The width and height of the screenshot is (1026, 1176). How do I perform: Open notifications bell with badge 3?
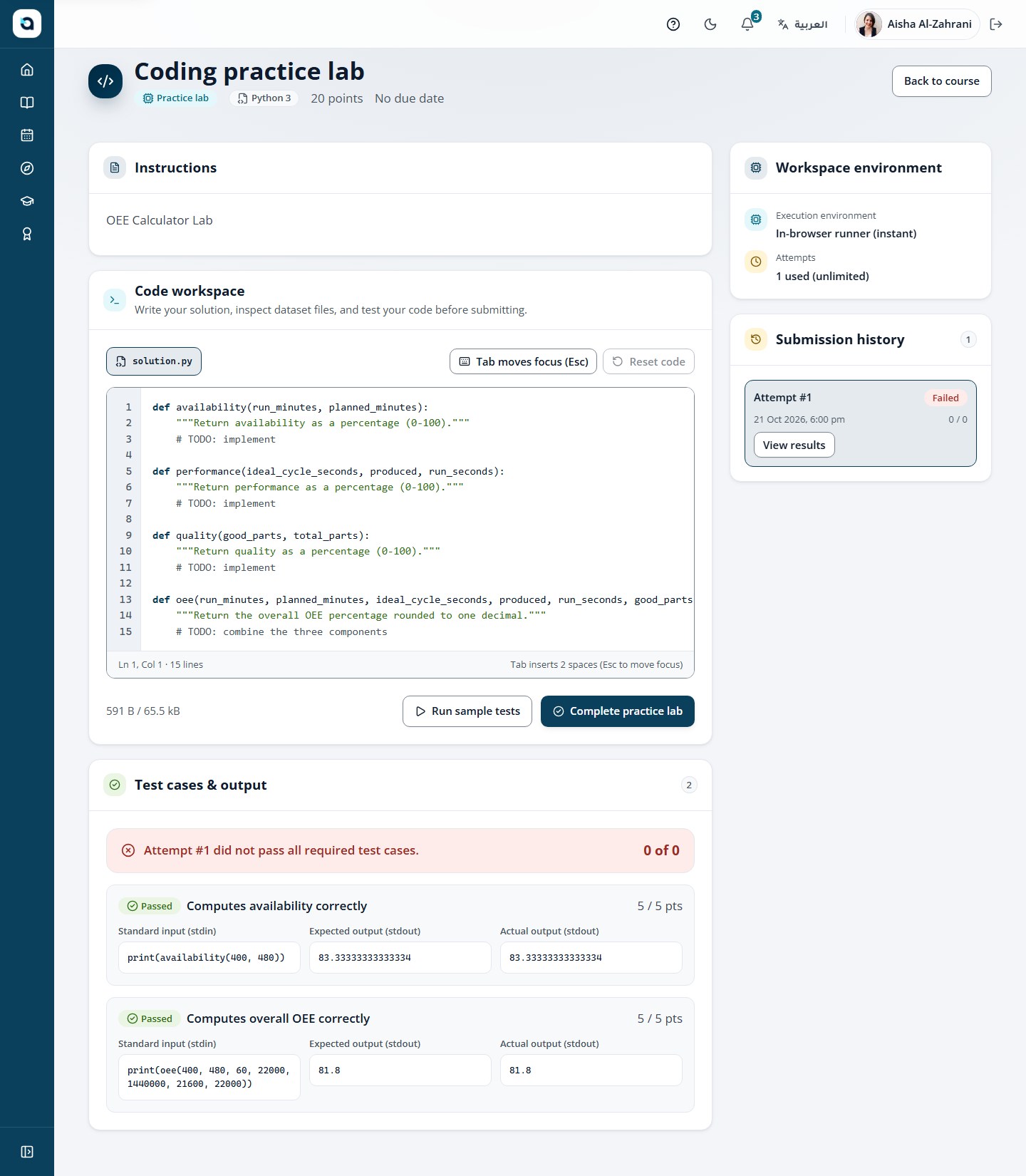[747, 24]
